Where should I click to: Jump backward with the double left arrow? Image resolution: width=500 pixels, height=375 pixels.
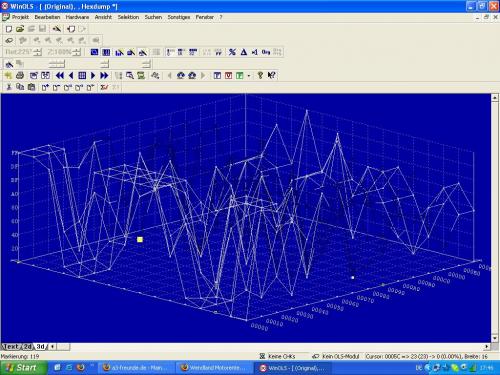60,76
